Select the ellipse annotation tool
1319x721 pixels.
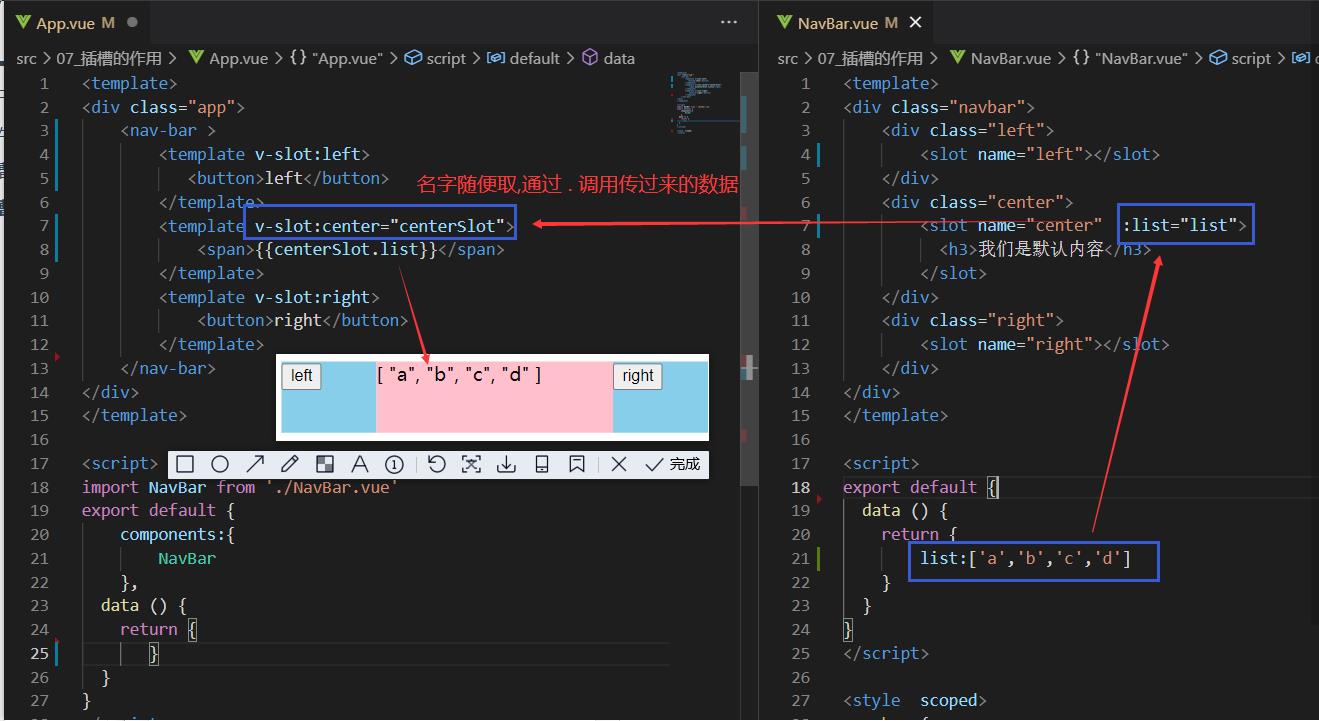(x=220, y=464)
